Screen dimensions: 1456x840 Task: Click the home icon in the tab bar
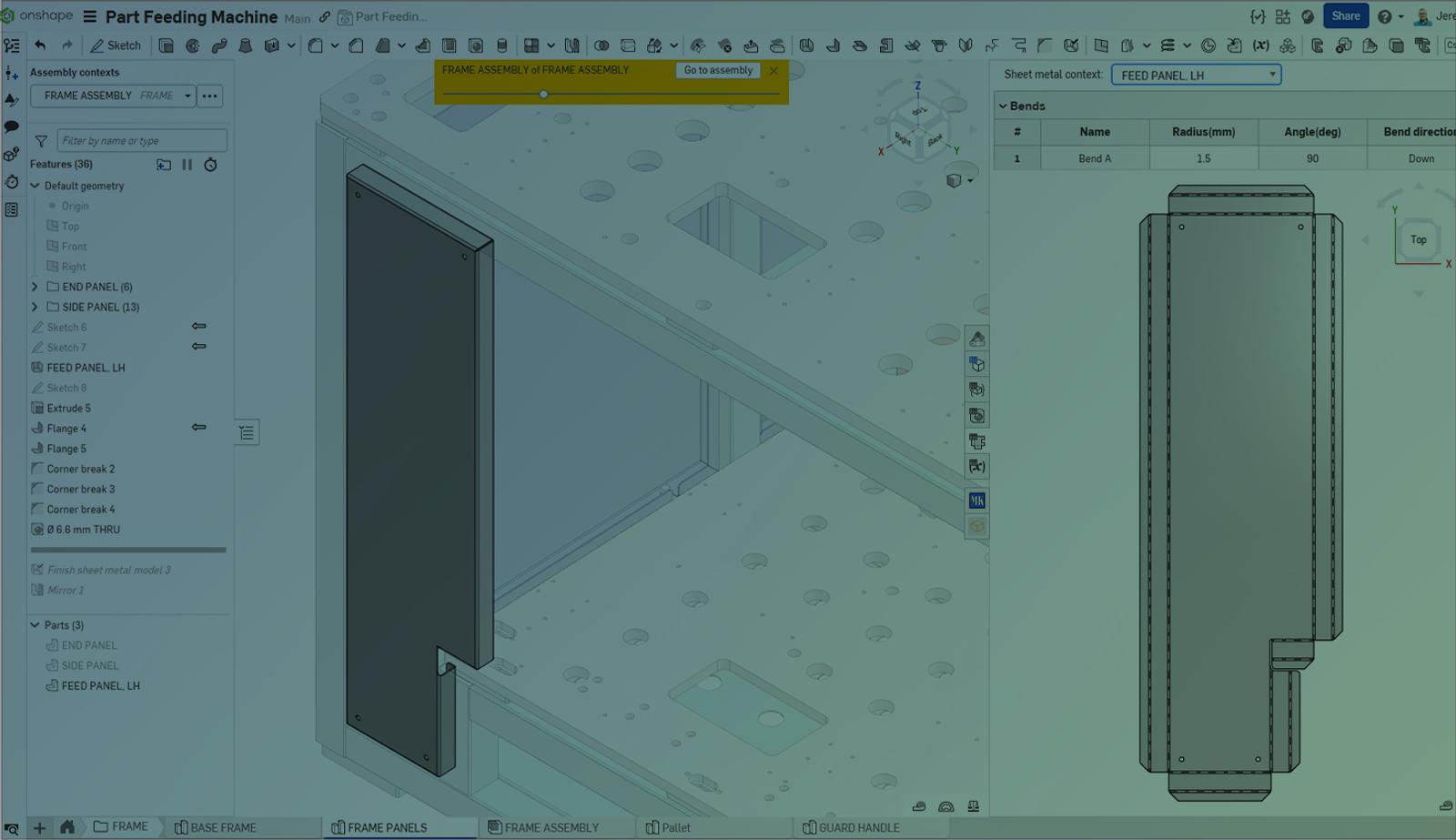[x=66, y=827]
